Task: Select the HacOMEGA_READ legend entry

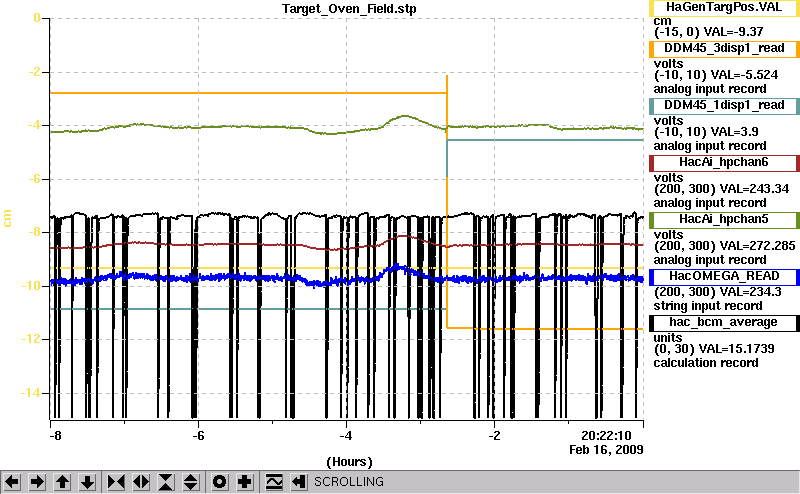Action: (724, 277)
